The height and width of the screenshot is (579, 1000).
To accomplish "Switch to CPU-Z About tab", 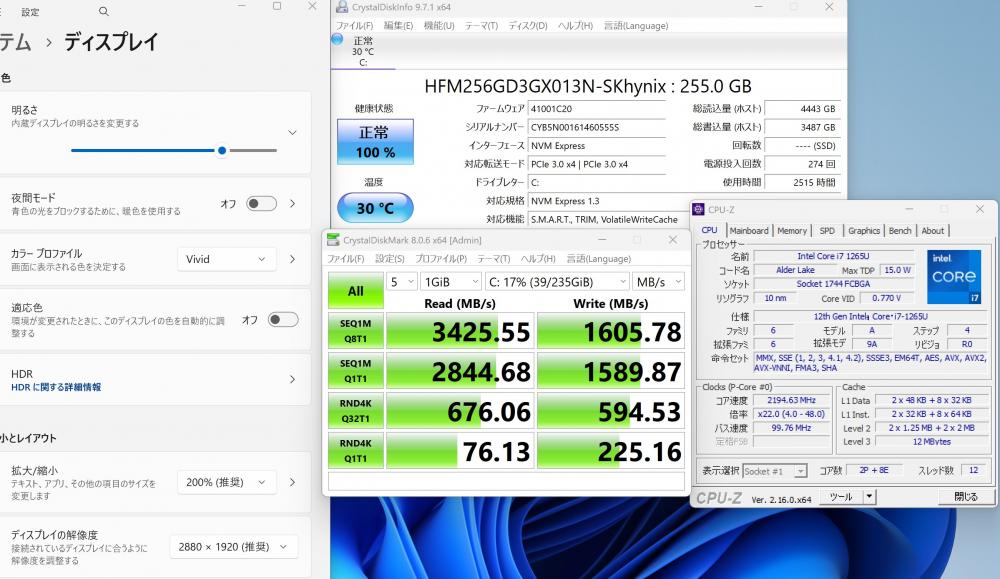I will click(932, 230).
